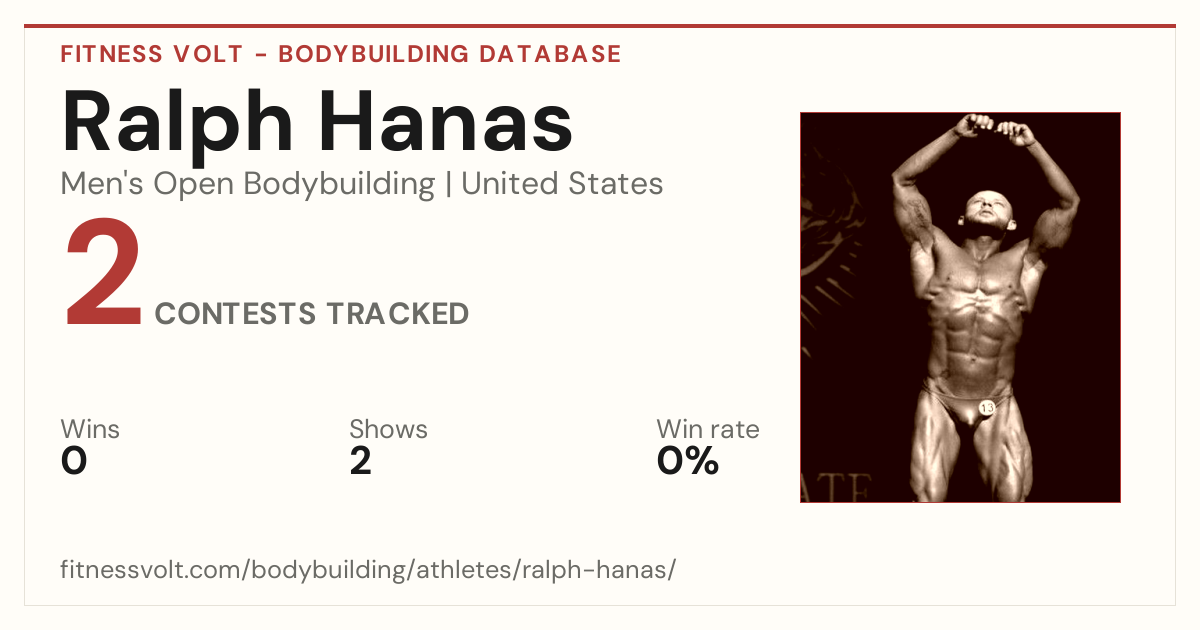Click the Win rate label
Screen dimensions: 1200x630
[x=708, y=430]
